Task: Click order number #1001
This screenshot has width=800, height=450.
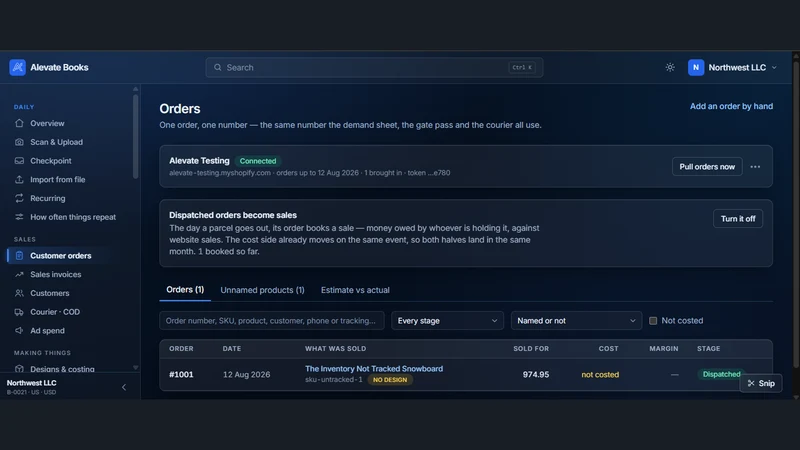Action: (181, 374)
